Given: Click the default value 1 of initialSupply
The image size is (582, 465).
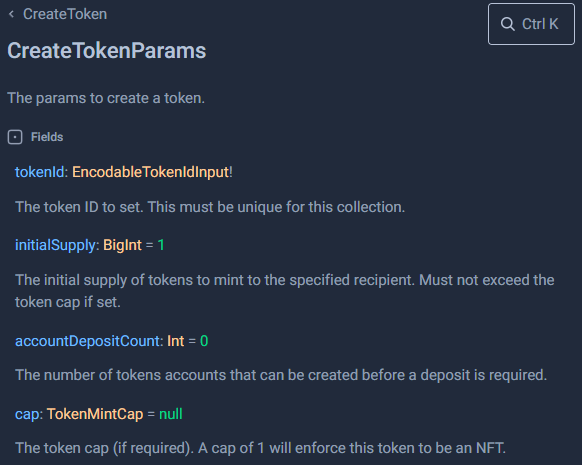Looking at the screenshot, I should click(x=161, y=245).
